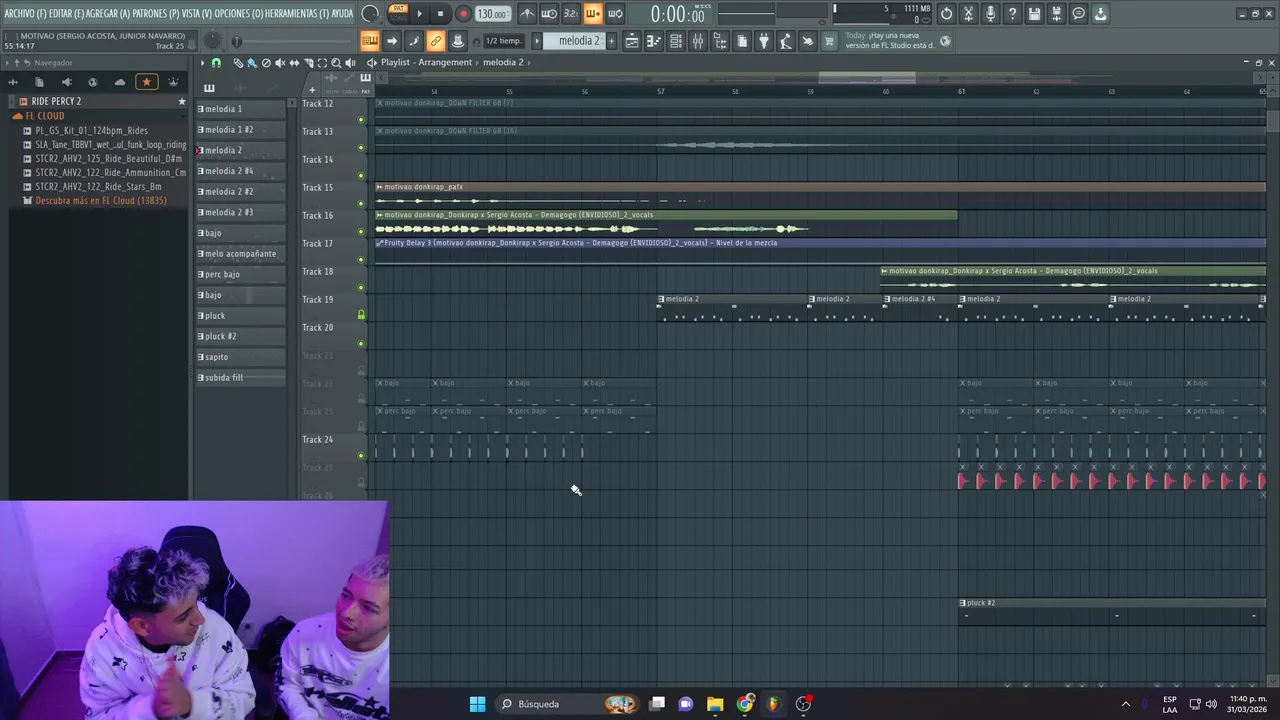1280x720 pixels.
Task: Add new pattern with plus button
Action: [612, 41]
